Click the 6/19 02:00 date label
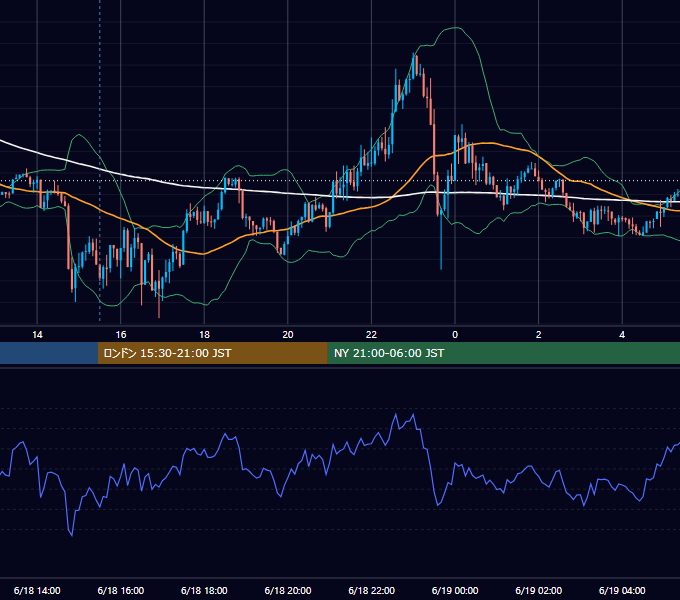 [539, 590]
